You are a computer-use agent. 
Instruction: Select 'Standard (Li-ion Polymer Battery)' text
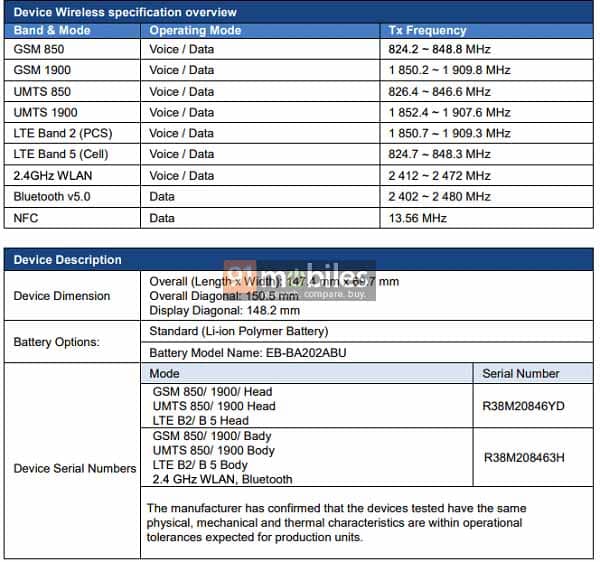(x=239, y=331)
